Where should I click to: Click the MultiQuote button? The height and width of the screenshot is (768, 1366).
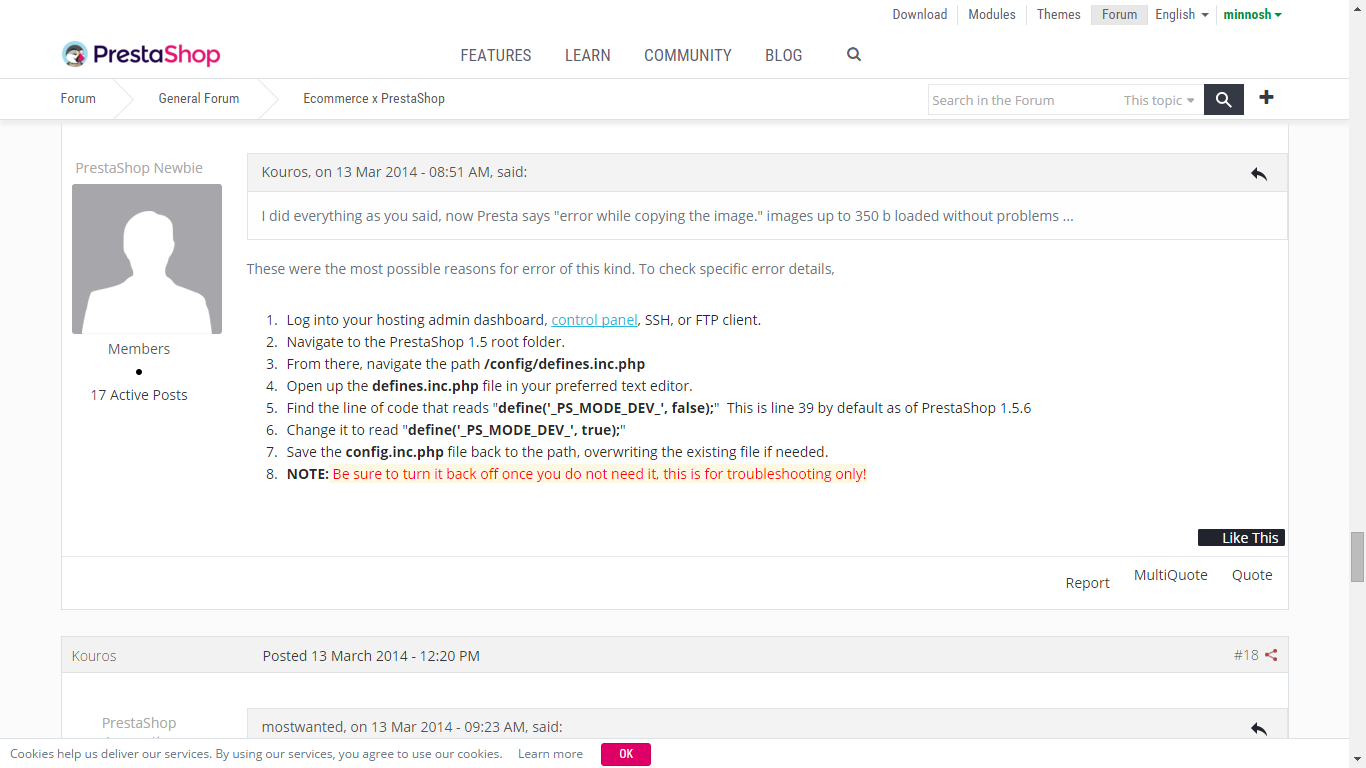pos(1171,575)
